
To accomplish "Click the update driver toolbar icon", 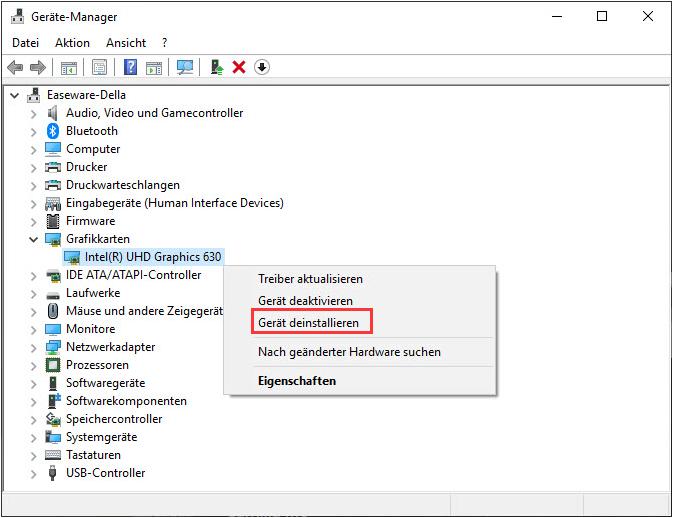I will (x=217, y=67).
